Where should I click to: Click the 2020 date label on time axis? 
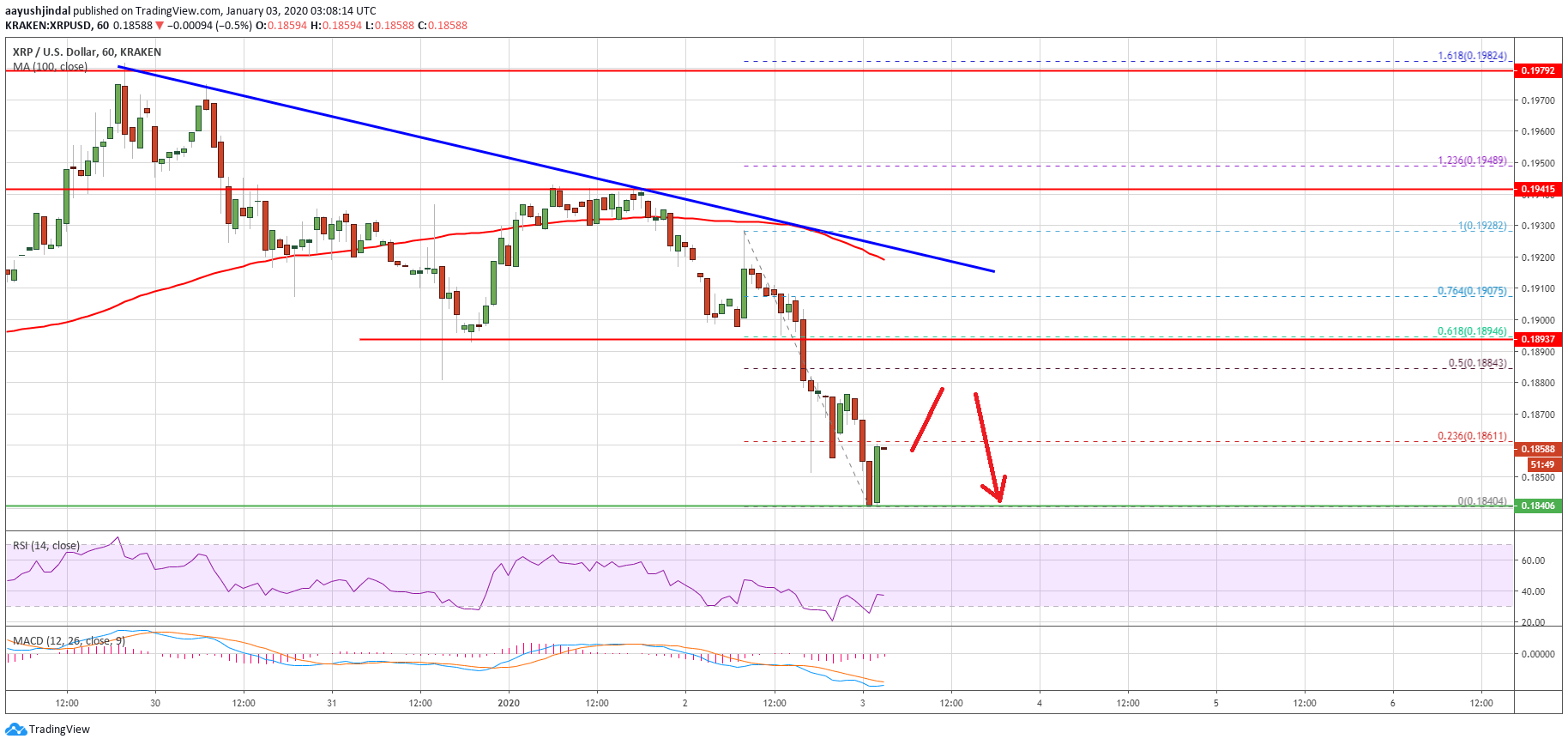(509, 703)
